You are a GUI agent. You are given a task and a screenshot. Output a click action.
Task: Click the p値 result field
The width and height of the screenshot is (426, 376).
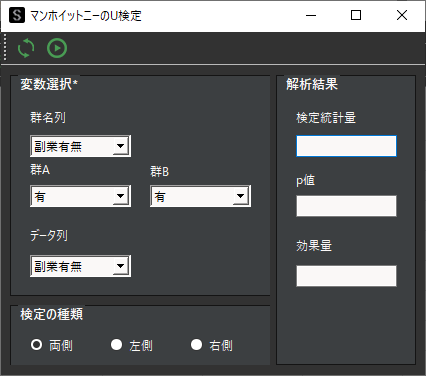(346, 206)
